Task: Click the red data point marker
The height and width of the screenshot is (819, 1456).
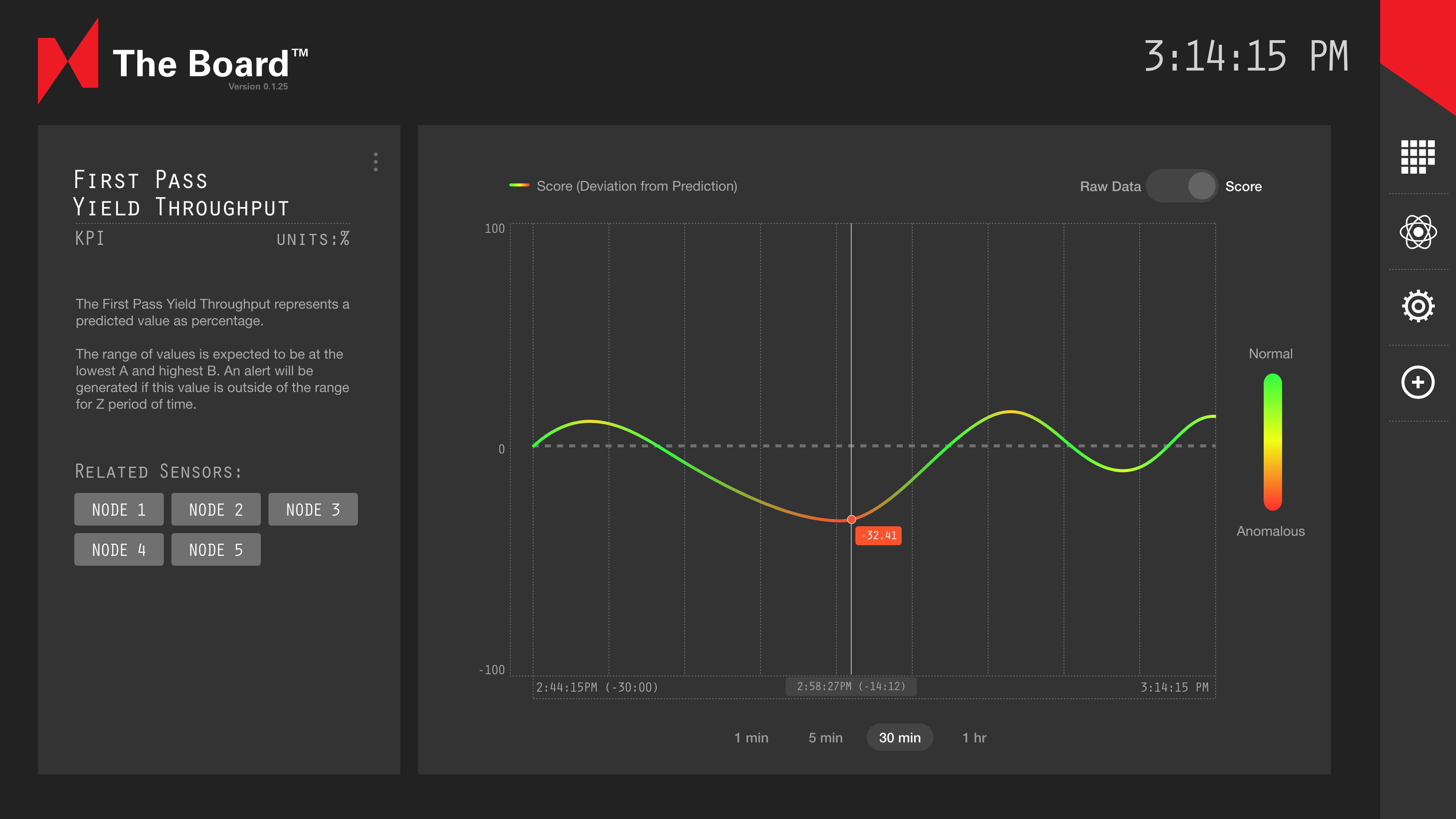Action: tap(851, 519)
